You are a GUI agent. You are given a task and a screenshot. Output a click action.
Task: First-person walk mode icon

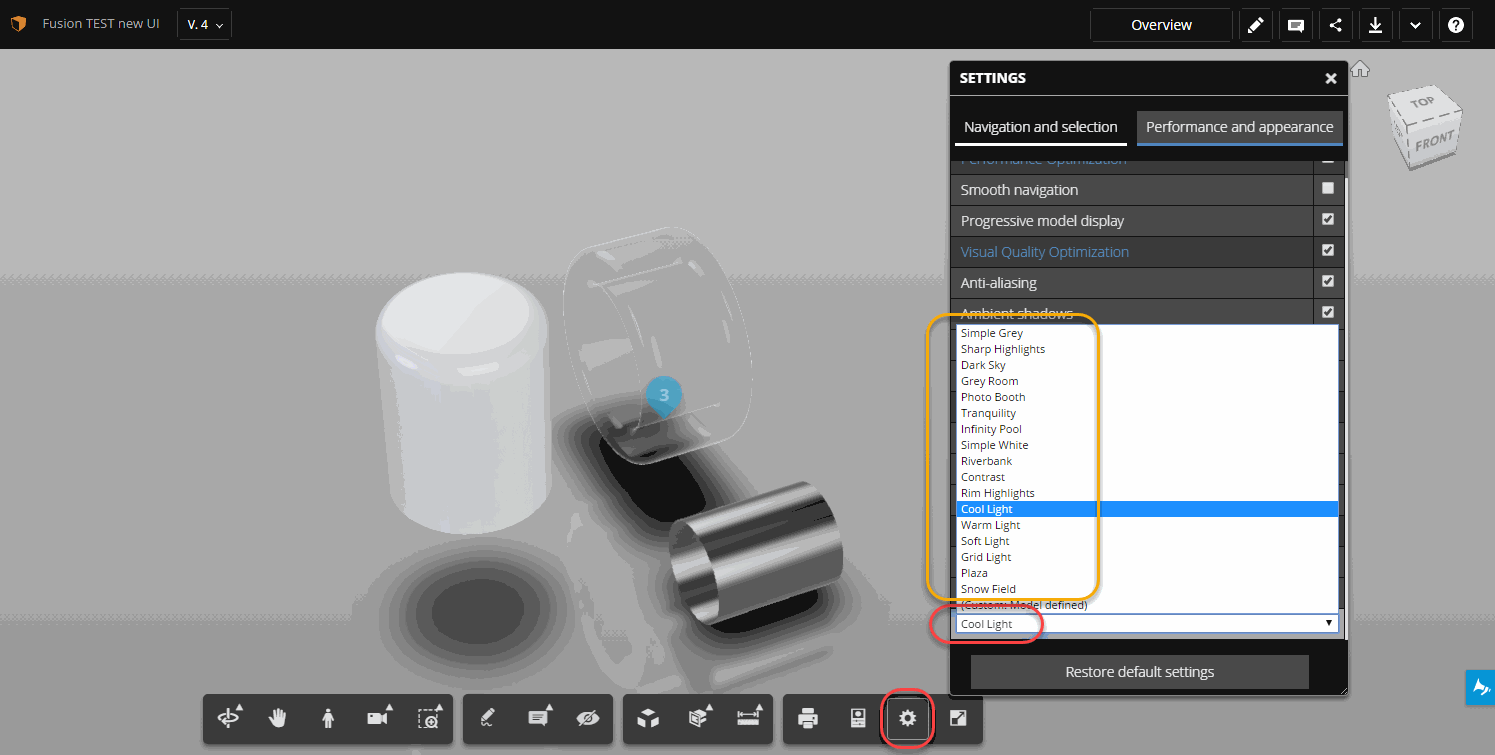point(328,718)
